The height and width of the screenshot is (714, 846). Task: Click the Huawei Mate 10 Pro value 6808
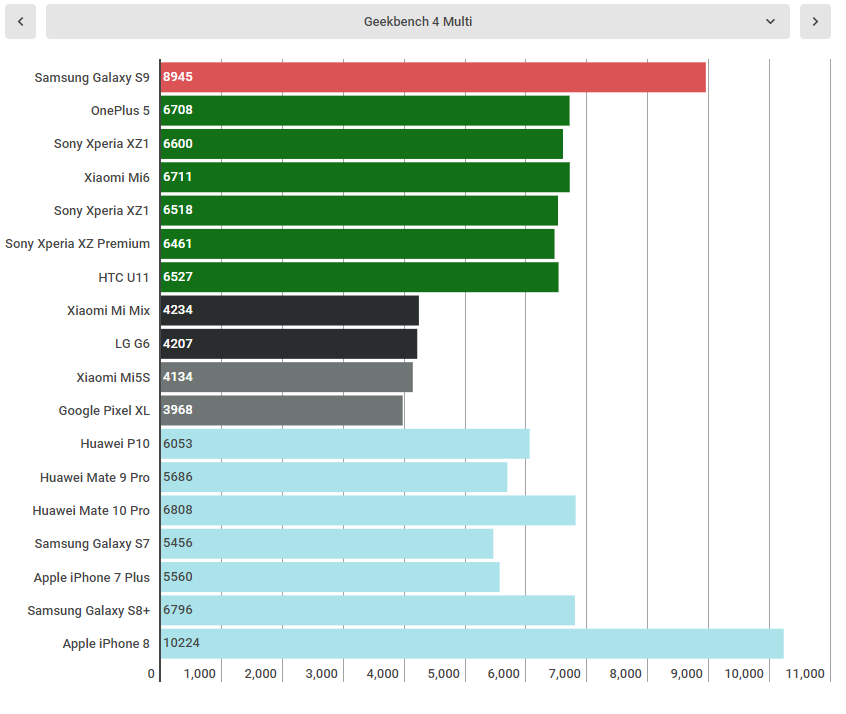click(x=178, y=510)
